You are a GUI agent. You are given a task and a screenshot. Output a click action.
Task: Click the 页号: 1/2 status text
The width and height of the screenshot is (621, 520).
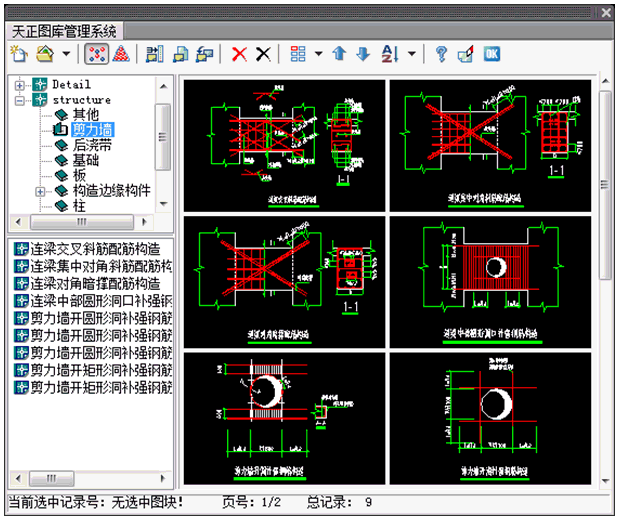tap(251, 502)
